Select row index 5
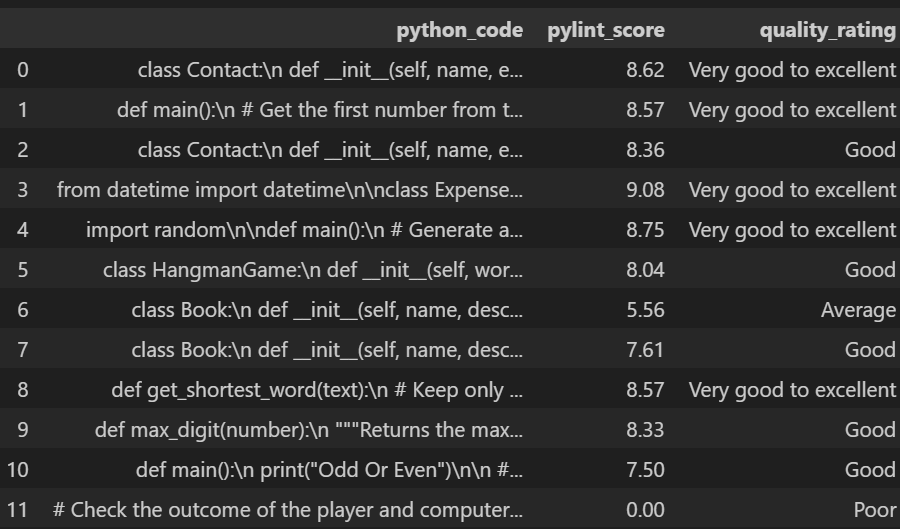Screen dimensions: 900x529 click(22, 270)
